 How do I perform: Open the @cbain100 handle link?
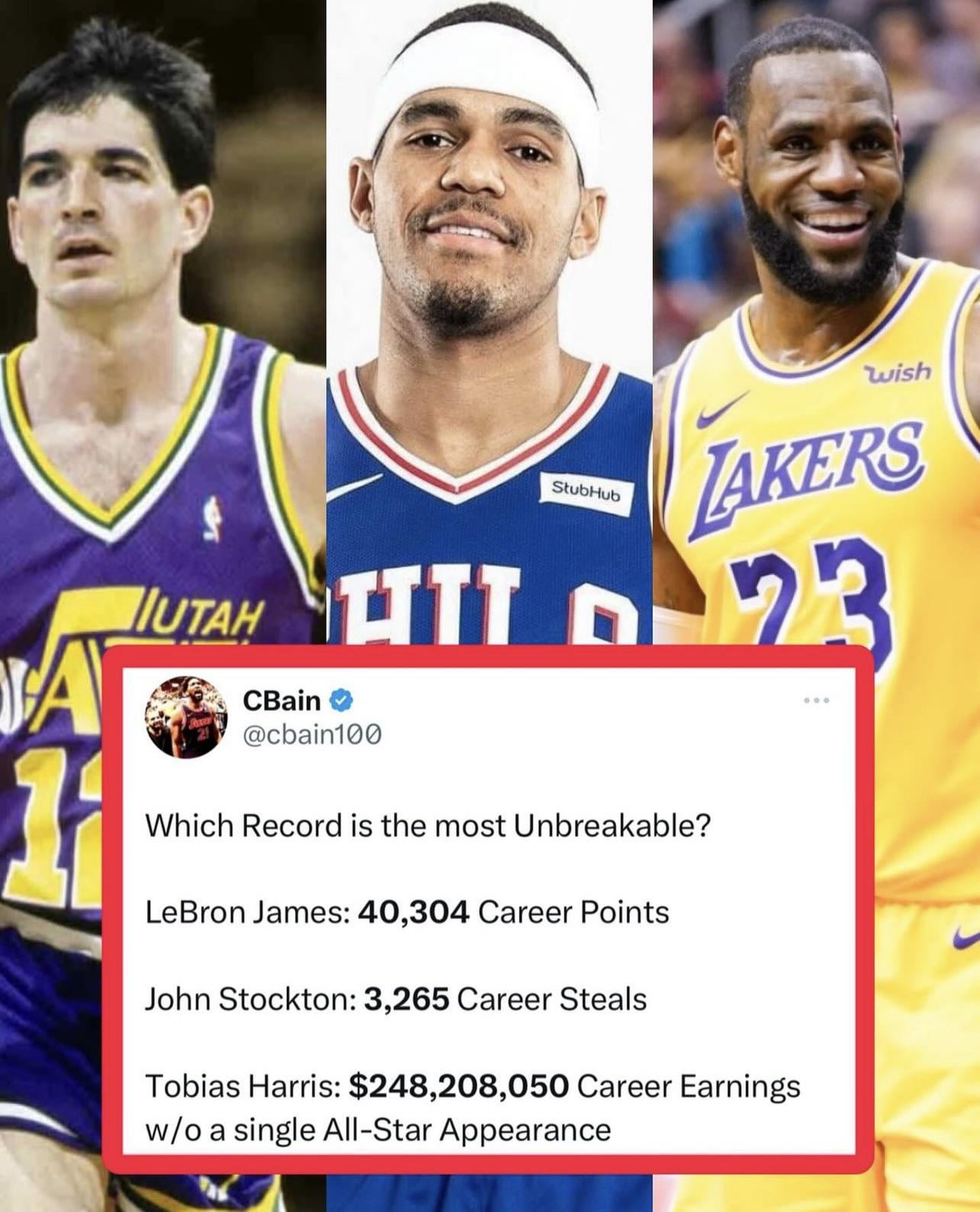point(311,734)
